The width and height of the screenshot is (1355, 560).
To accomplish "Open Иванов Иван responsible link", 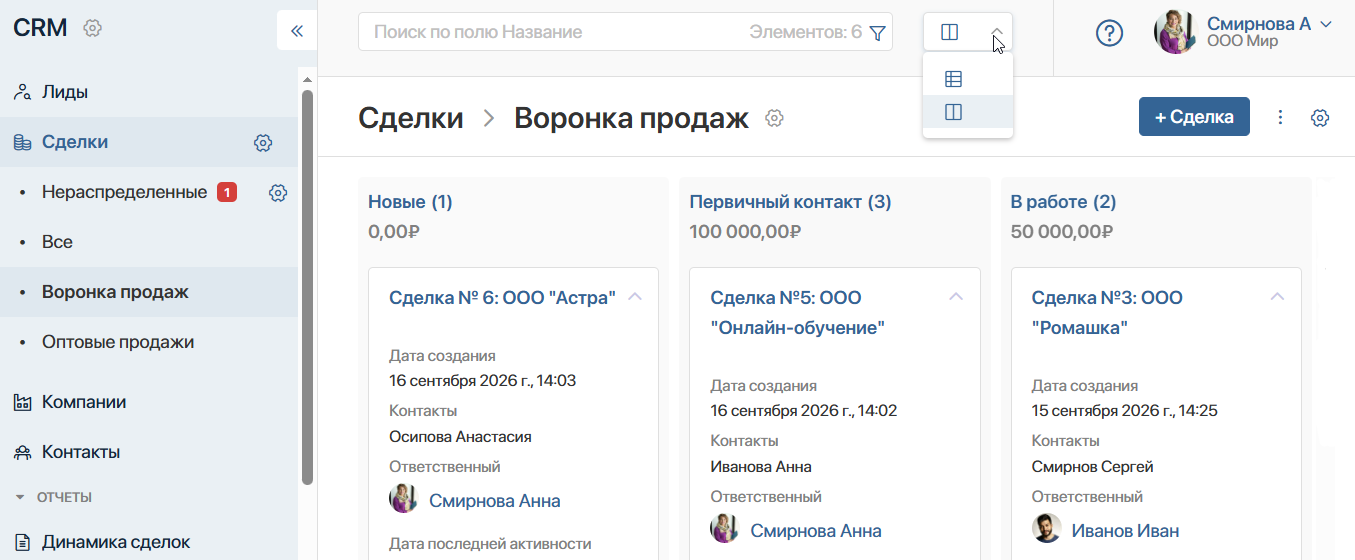I will [x=1125, y=531].
